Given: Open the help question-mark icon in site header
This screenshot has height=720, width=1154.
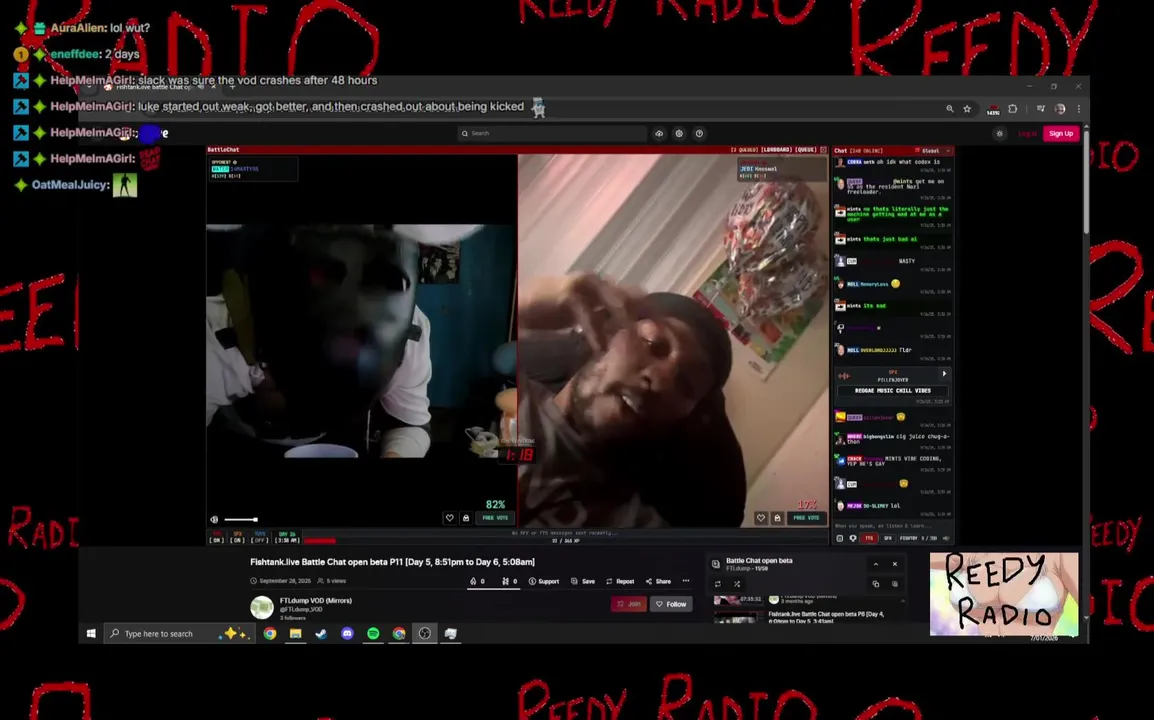Looking at the screenshot, I should (699, 133).
